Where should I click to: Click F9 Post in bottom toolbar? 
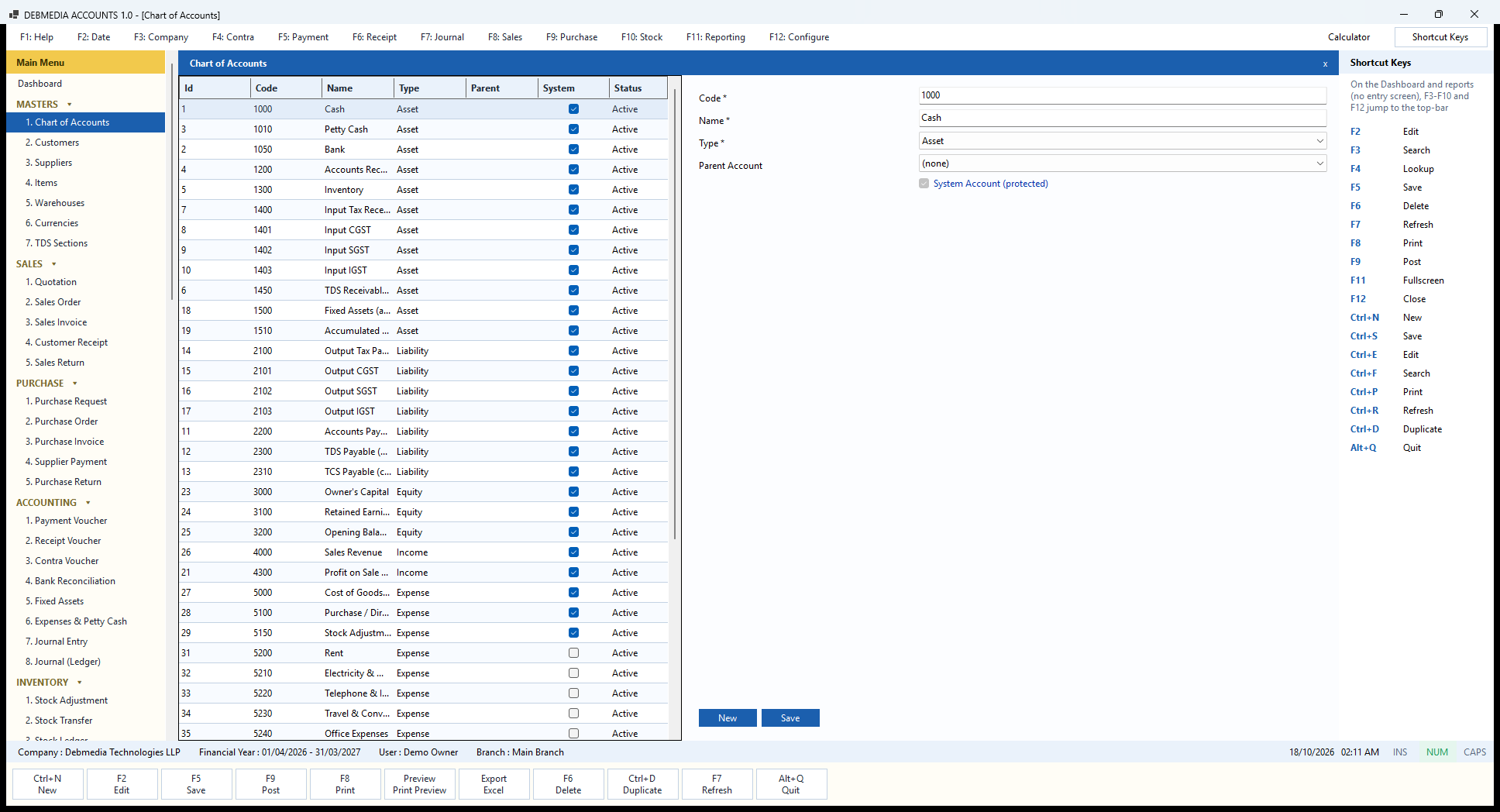point(270,784)
